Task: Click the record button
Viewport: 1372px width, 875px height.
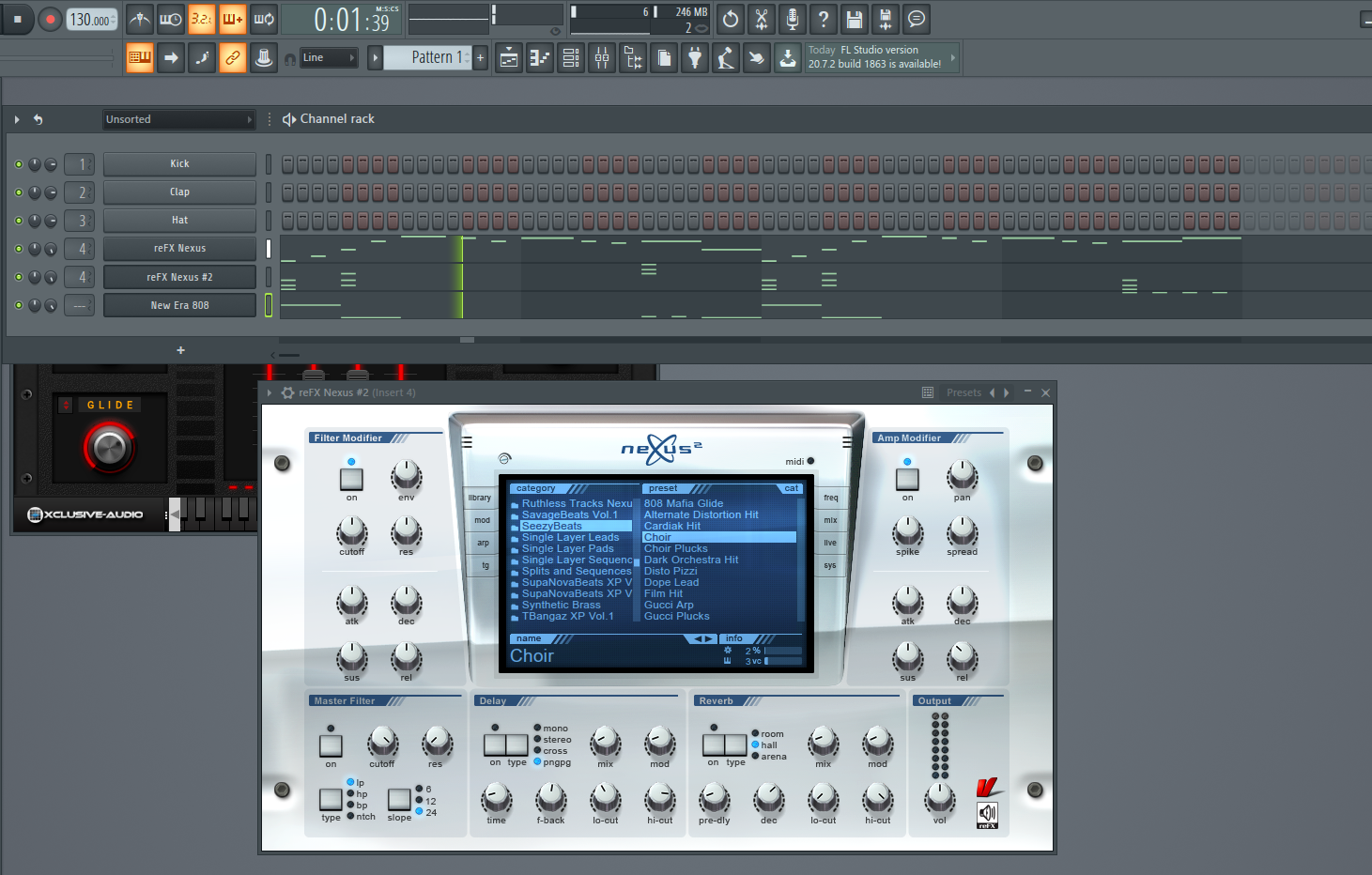Action: (51, 19)
